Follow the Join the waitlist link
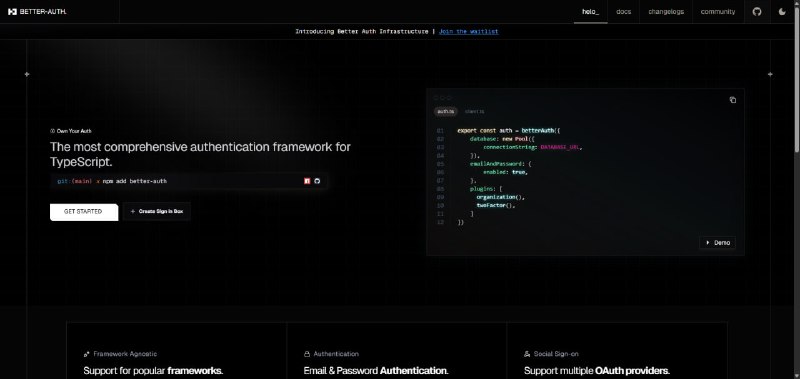 [468, 32]
